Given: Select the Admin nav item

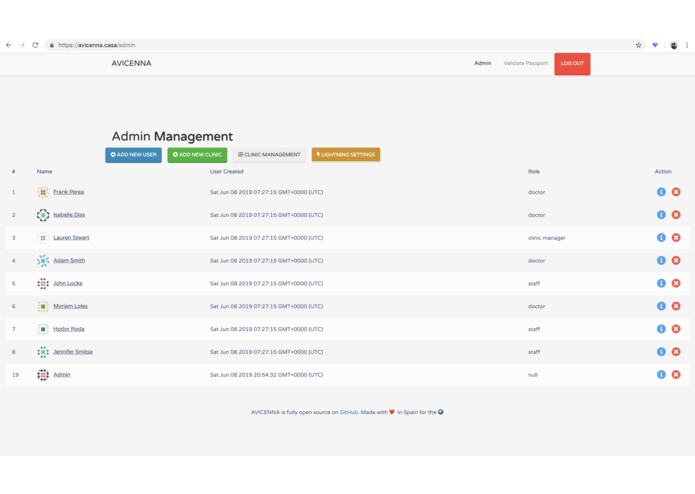Looking at the screenshot, I should (x=483, y=63).
